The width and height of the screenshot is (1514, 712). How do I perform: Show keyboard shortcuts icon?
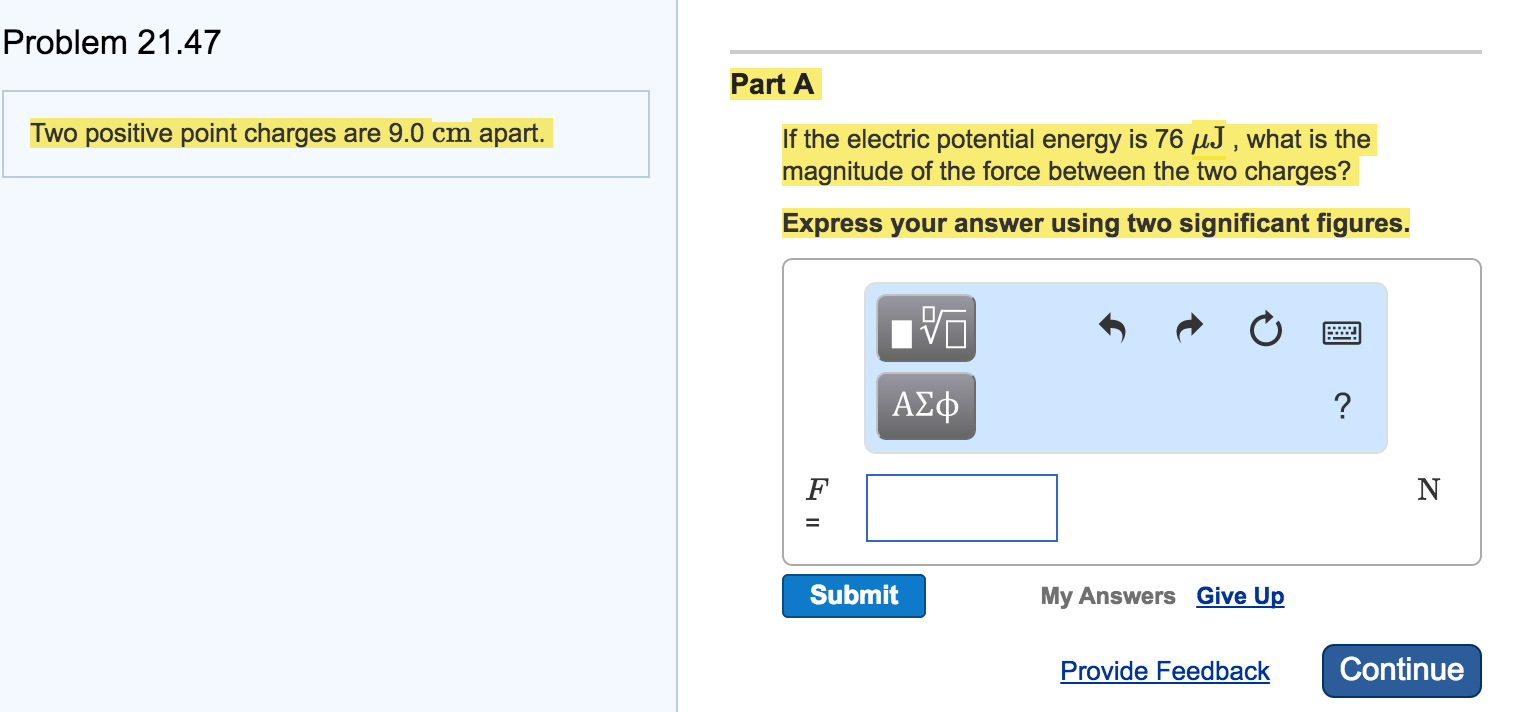click(x=1341, y=332)
